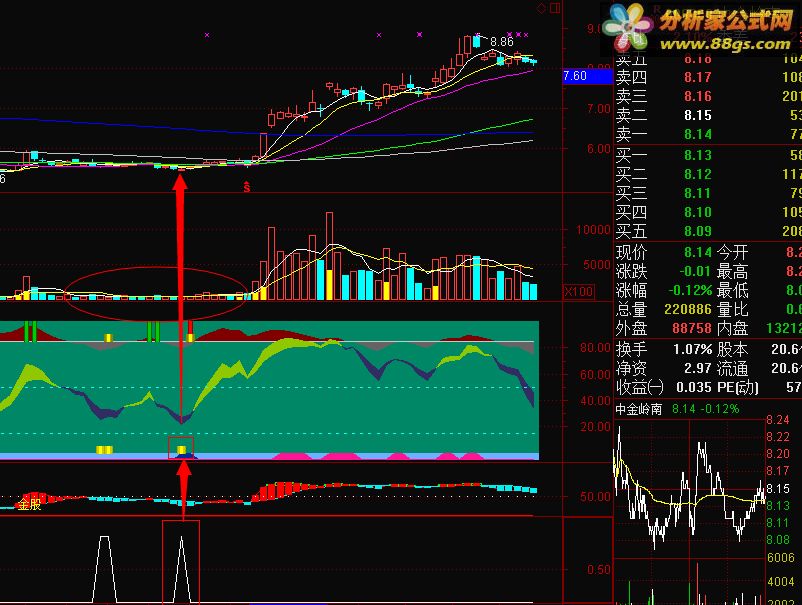Click the 6006 intraday volume axis label
Viewport: 802px width, 605px height.
tap(780, 558)
